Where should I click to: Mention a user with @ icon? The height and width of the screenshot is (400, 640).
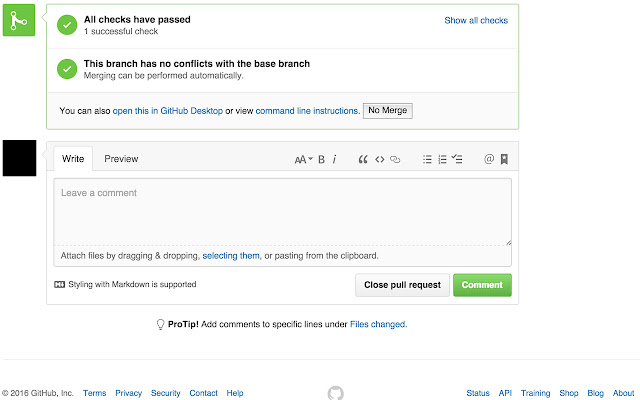[489, 159]
